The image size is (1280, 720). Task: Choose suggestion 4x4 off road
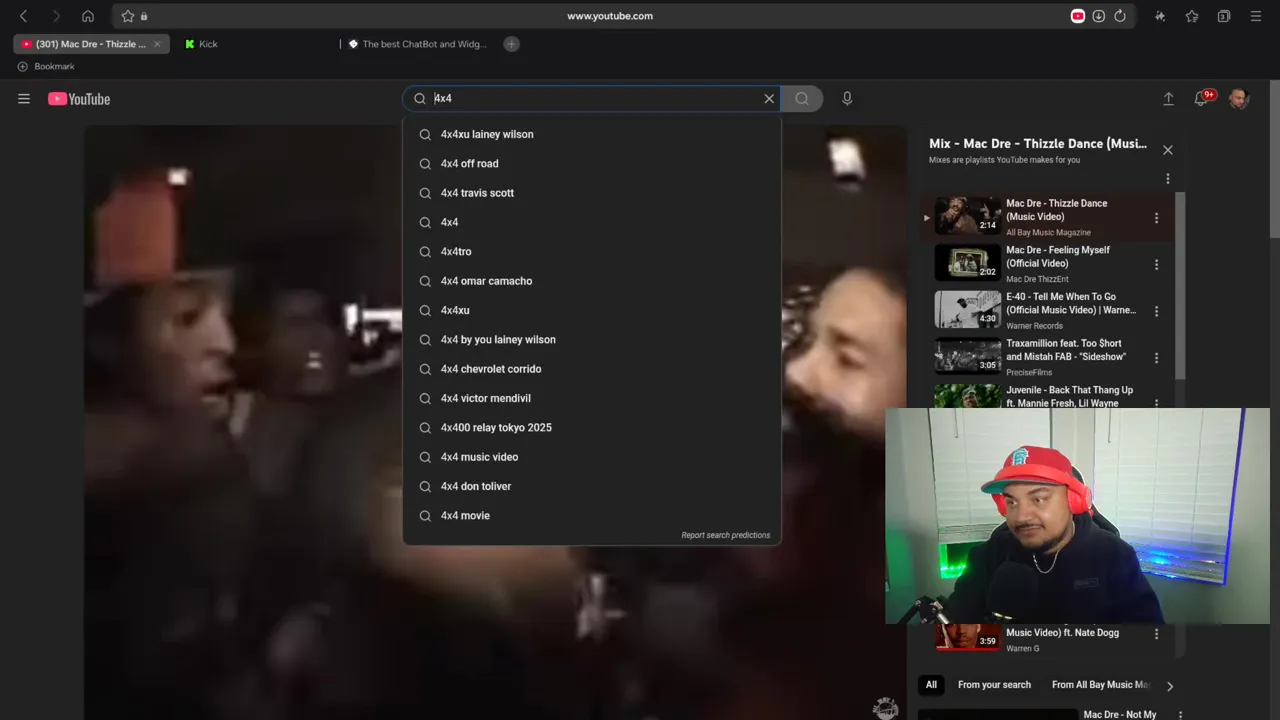(592, 164)
